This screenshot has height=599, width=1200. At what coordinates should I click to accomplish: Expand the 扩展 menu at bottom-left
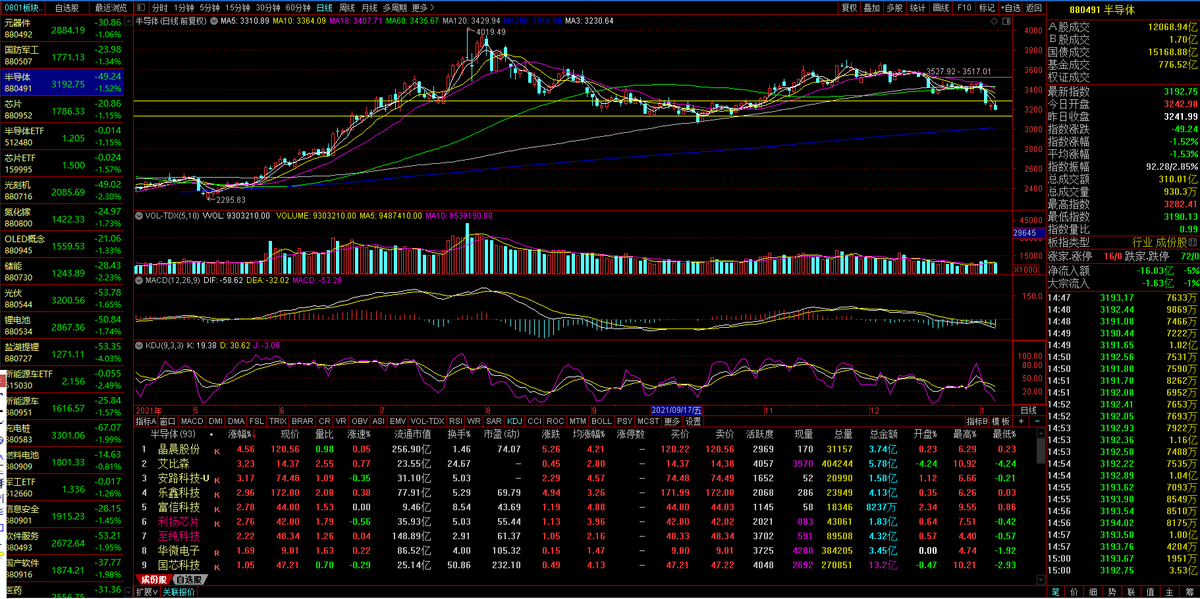[147, 592]
